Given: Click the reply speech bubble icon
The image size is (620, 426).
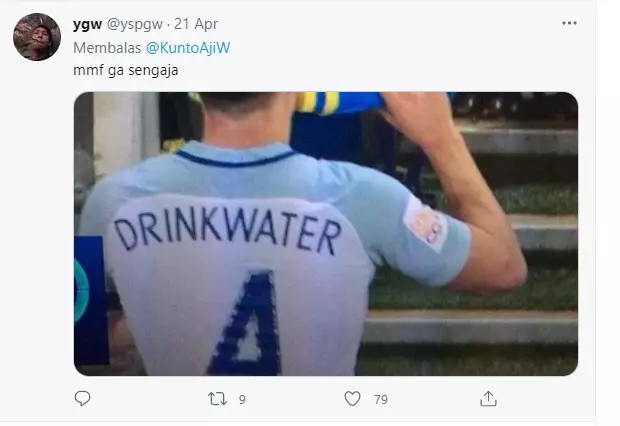Looking at the screenshot, I should coord(83,399).
